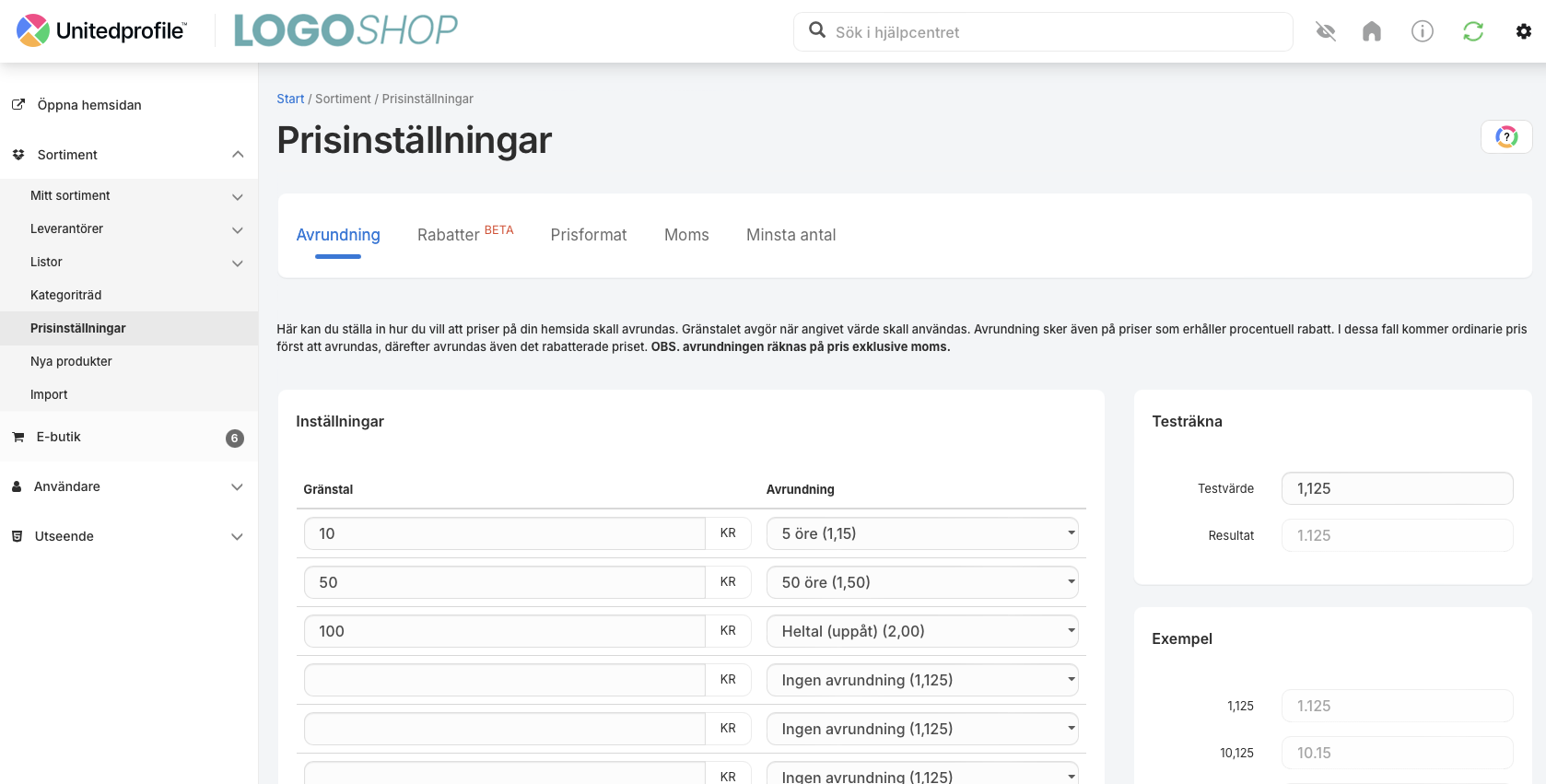The image size is (1546, 784).
Task: Collapse the Sortiment section chevron
Action: click(238, 155)
